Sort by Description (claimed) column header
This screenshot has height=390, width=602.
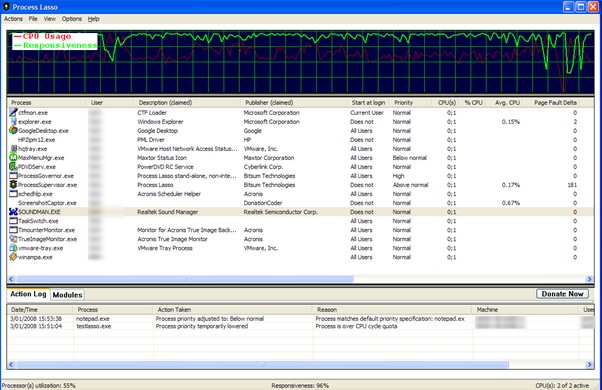[188, 102]
